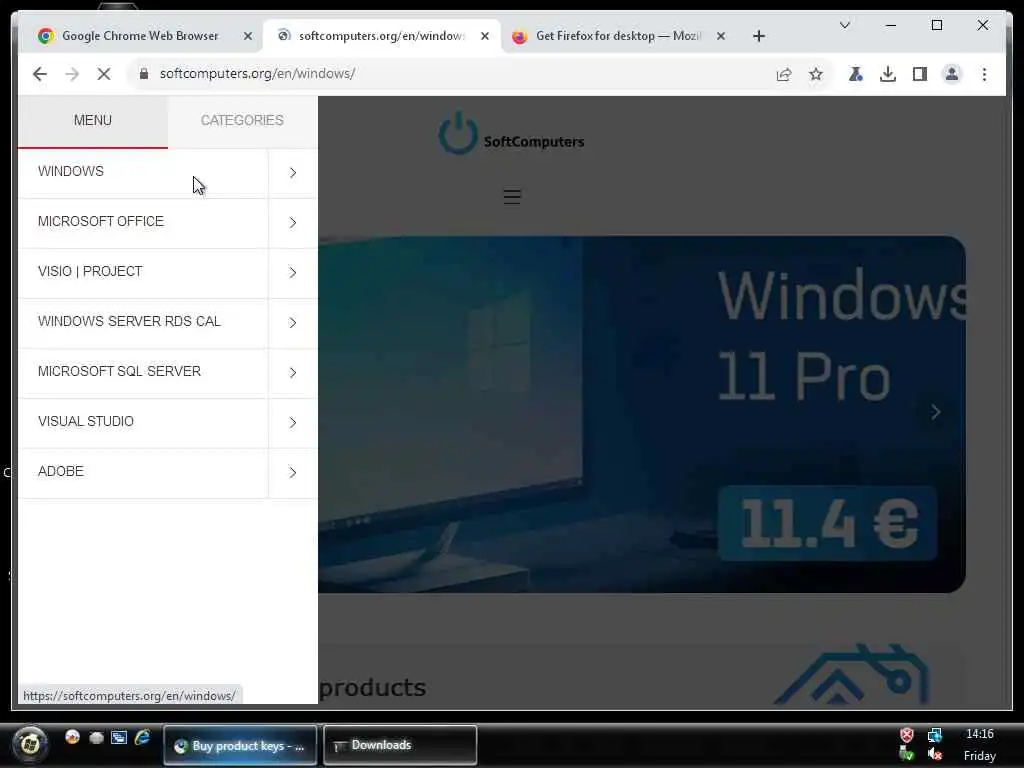The width and height of the screenshot is (1024, 768).
Task: Click the browser forward arrow
Action: pyautogui.click(x=72, y=74)
